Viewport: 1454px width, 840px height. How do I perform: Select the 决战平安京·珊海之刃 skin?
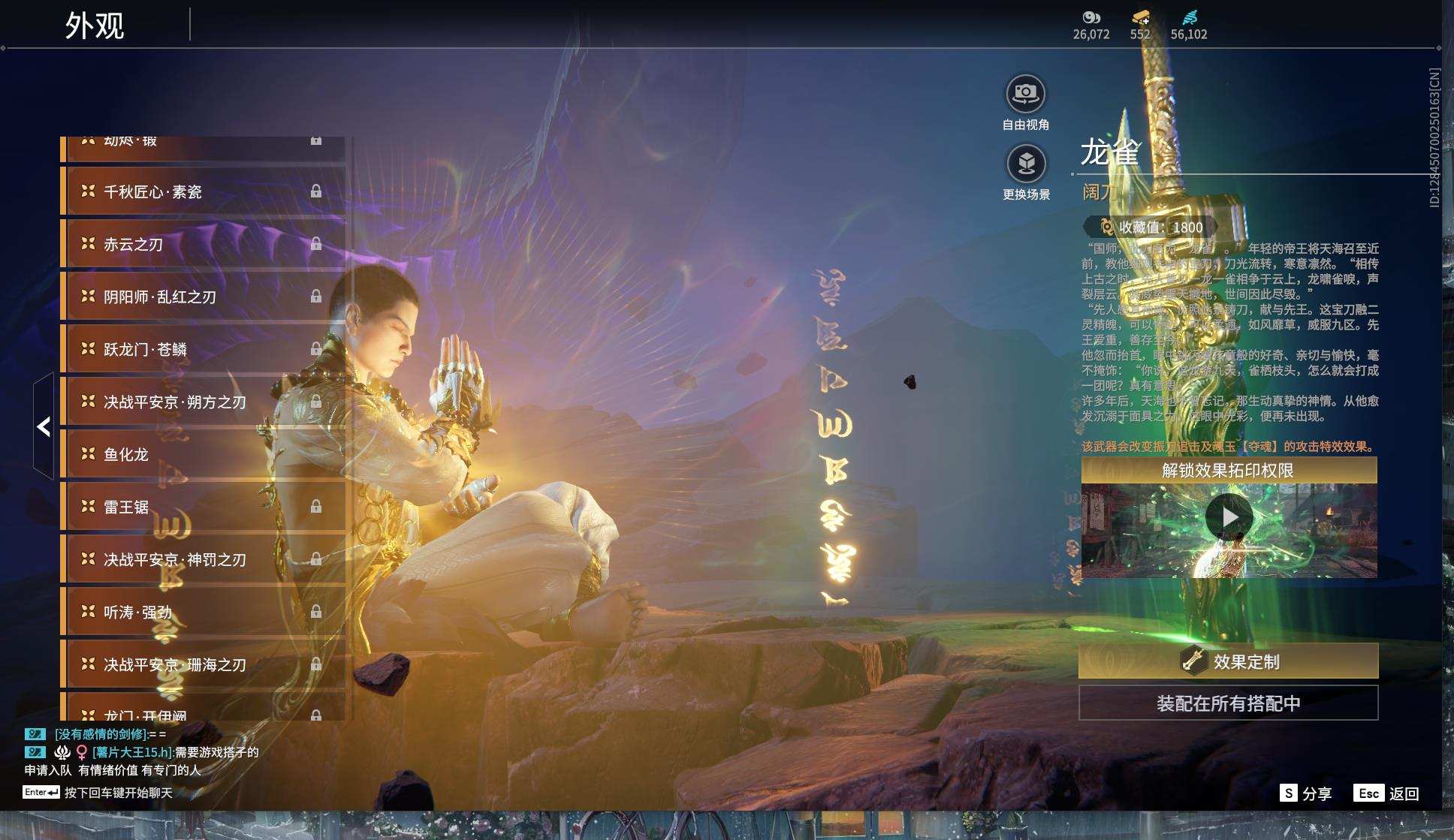click(203, 664)
